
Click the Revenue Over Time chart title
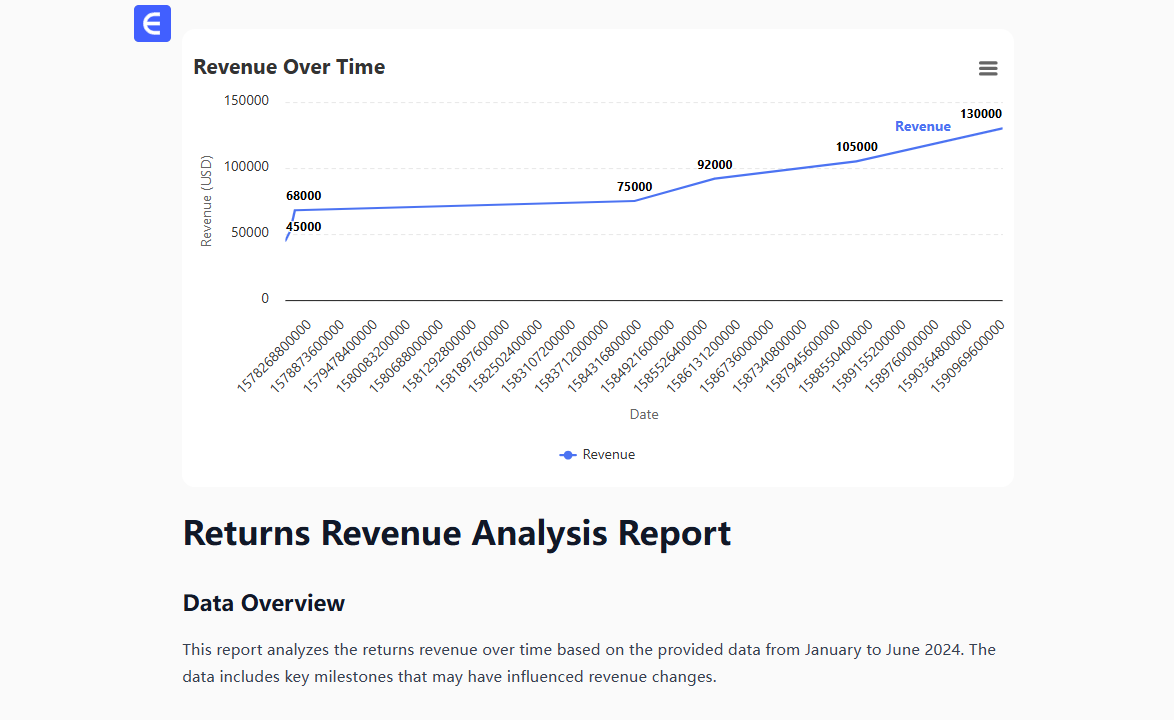[289, 67]
